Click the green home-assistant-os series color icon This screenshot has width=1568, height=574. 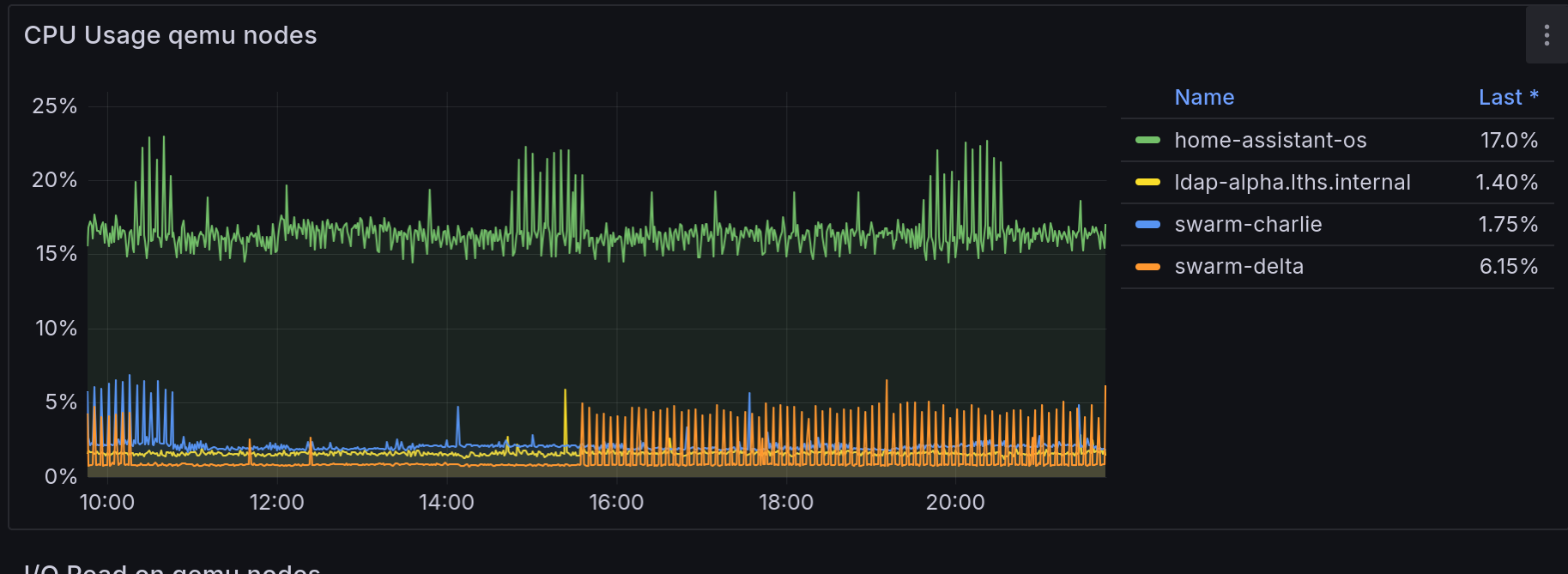coord(1147,140)
